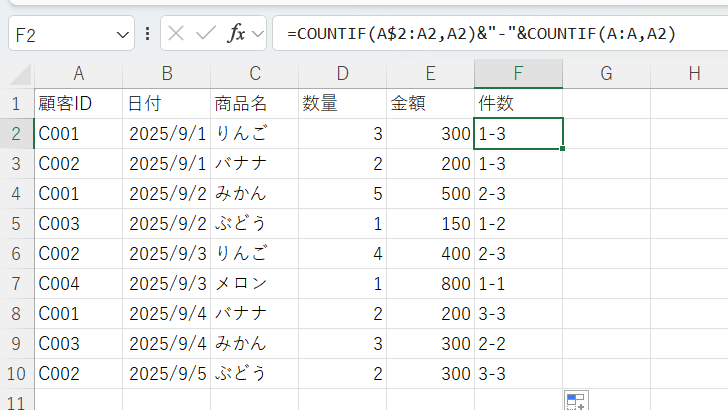Click the Cancel (X) formula button
728x410 pixels.
click(x=176, y=33)
